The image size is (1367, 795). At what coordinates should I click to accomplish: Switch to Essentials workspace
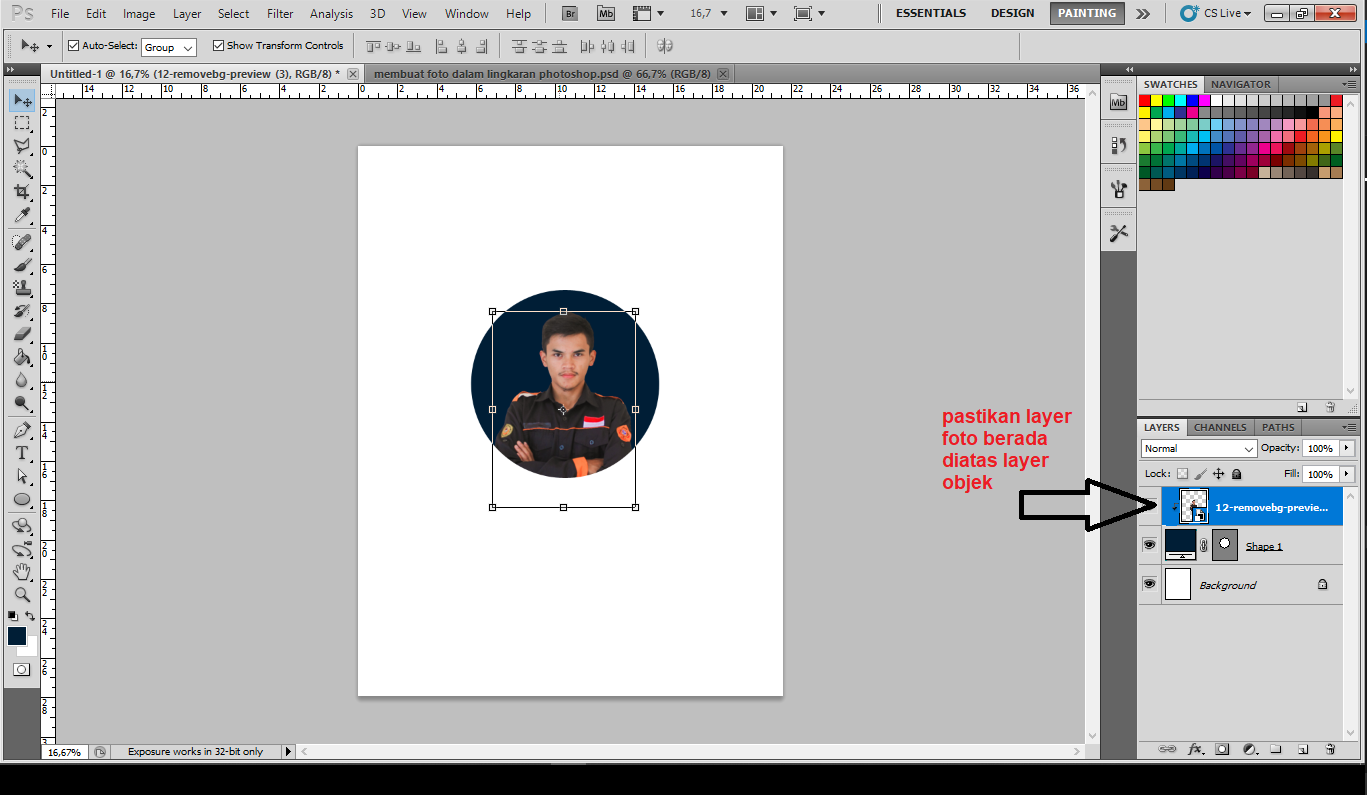click(x=931, y=13)
